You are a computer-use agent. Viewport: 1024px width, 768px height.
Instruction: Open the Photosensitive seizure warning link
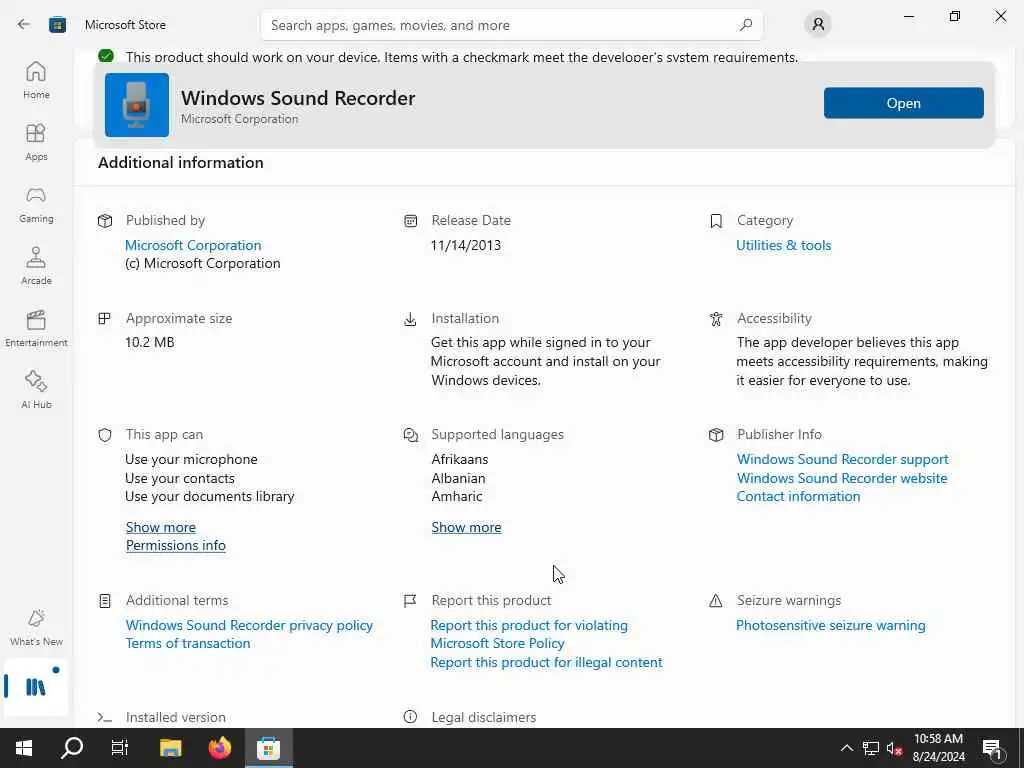[x=831, y=625]
